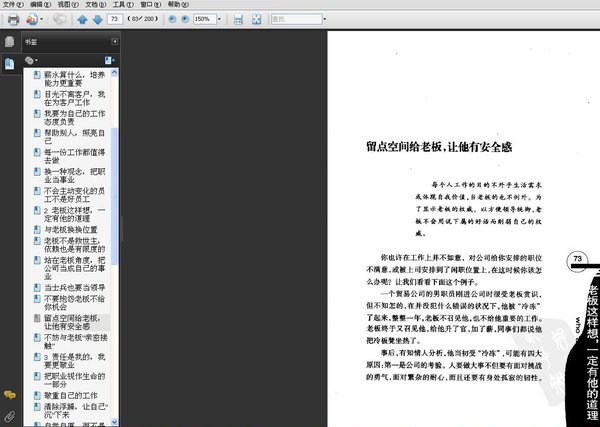Click the scrolling page mode icon
This screenshot has height=427, width=600.
point(238,19)
